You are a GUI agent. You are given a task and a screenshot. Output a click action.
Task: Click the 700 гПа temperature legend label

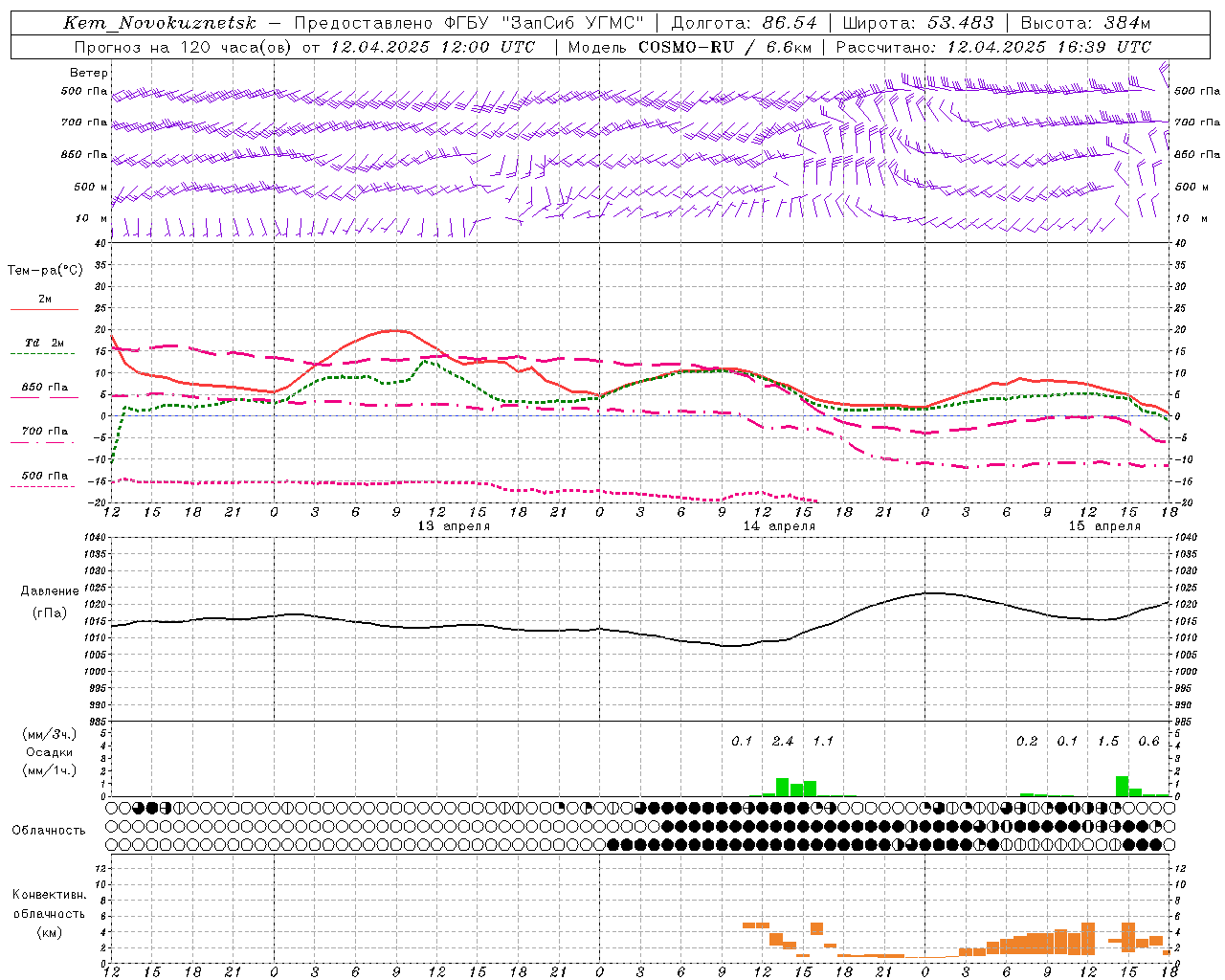click(x=45, y=431)
